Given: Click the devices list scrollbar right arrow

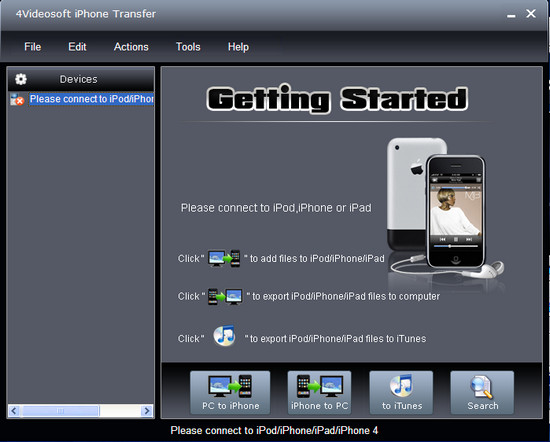Looking at the screenshot, I should (x=147, y=411).
